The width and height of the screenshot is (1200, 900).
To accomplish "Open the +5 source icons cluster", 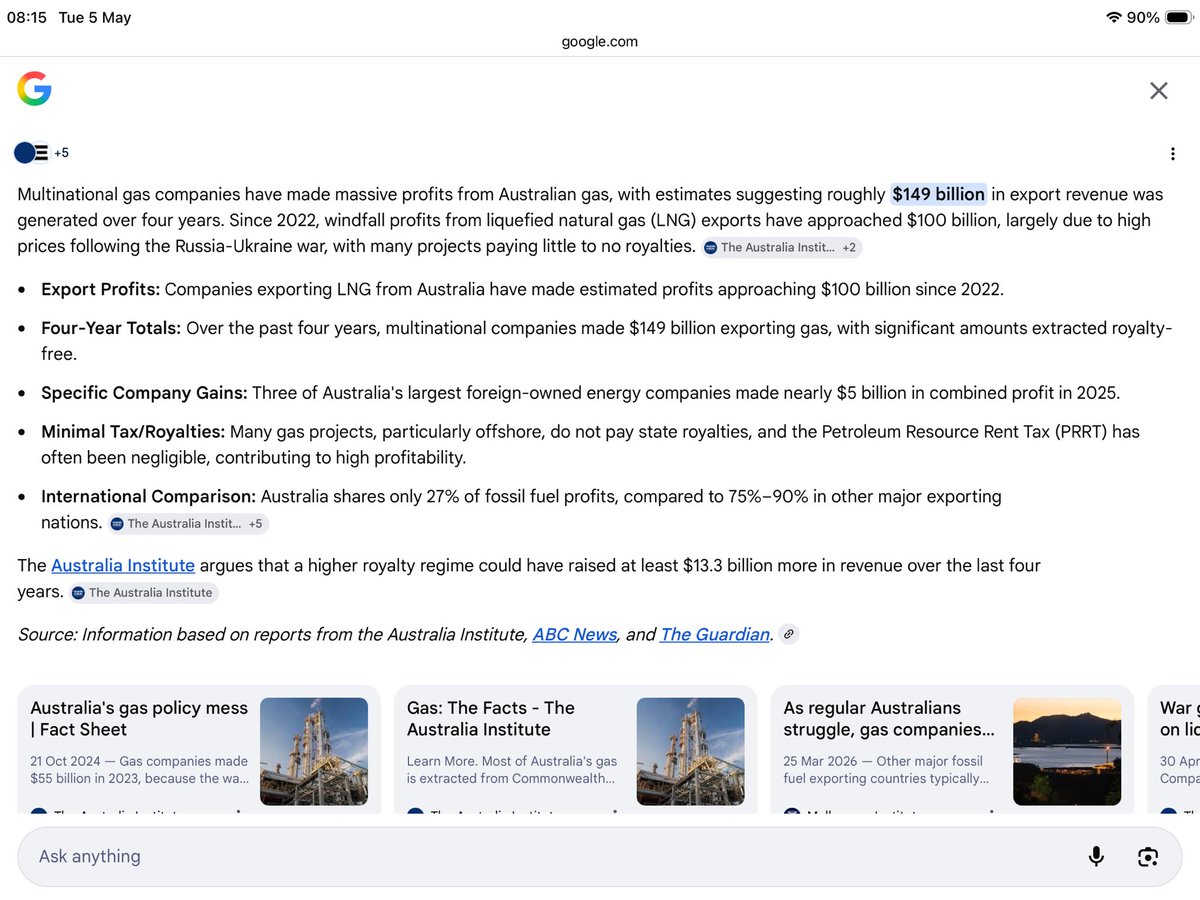I will 42,153.
